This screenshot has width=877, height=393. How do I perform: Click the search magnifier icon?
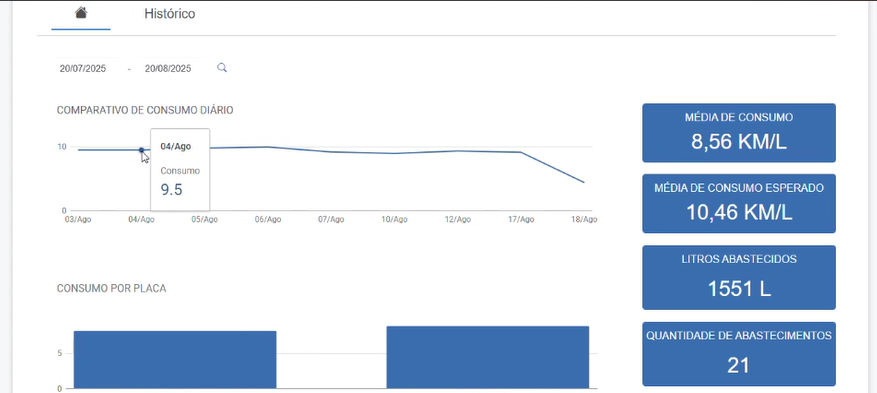(x=222, y=68)
